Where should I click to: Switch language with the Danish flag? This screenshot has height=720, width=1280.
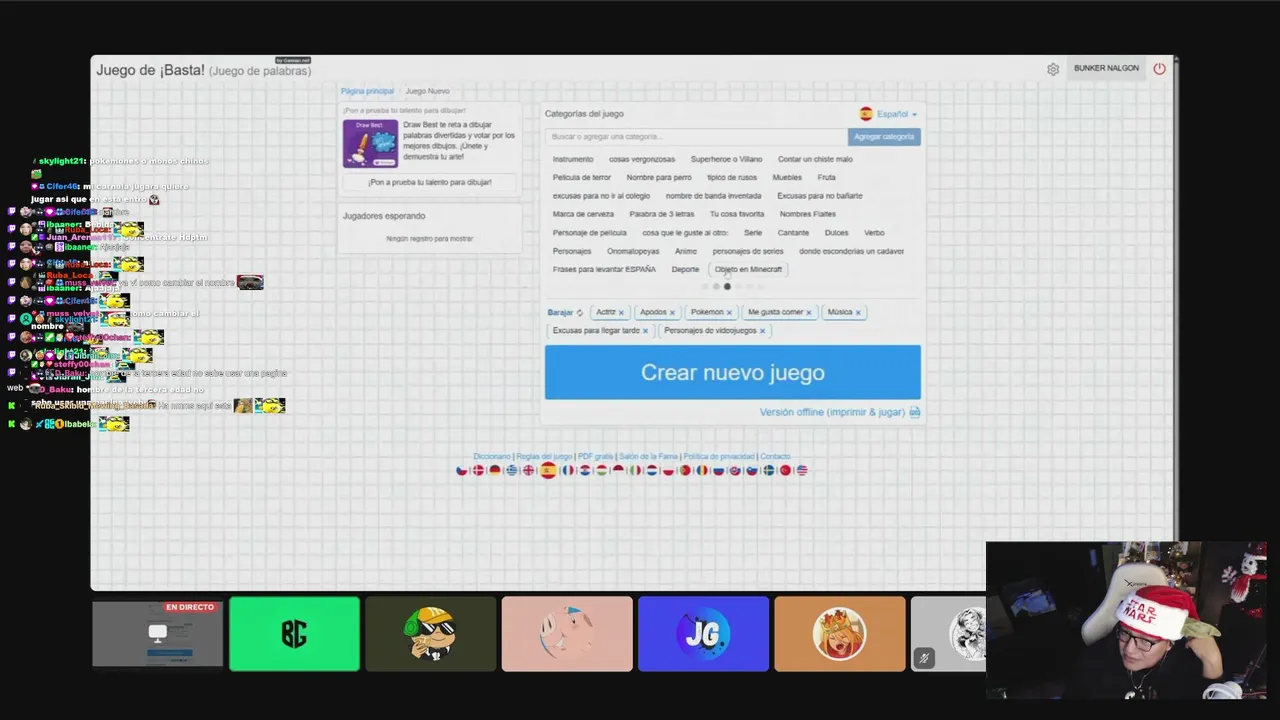coord(478,470)
